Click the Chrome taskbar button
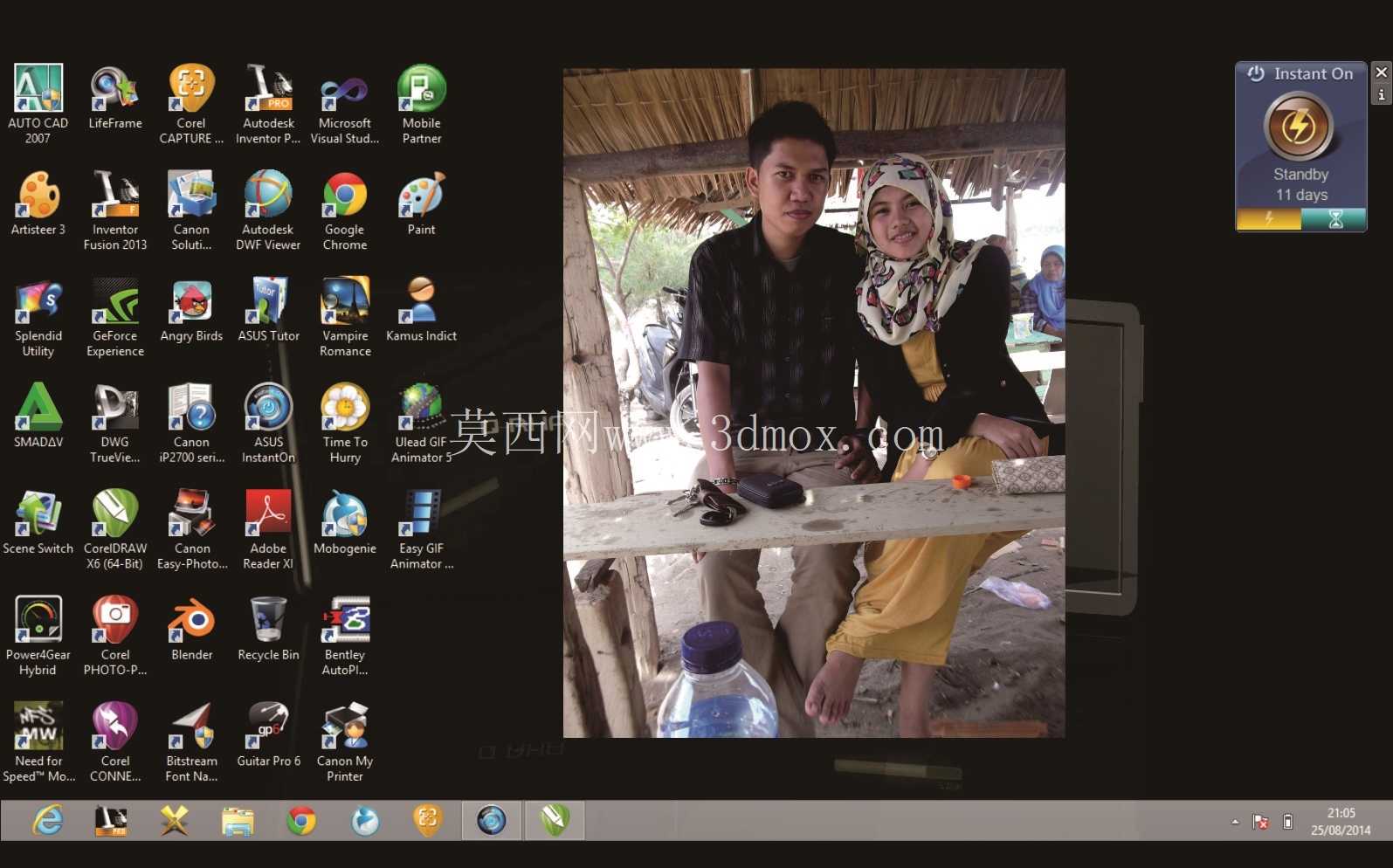This screenshot has height=868, width=1393. (x=301, y=821)
